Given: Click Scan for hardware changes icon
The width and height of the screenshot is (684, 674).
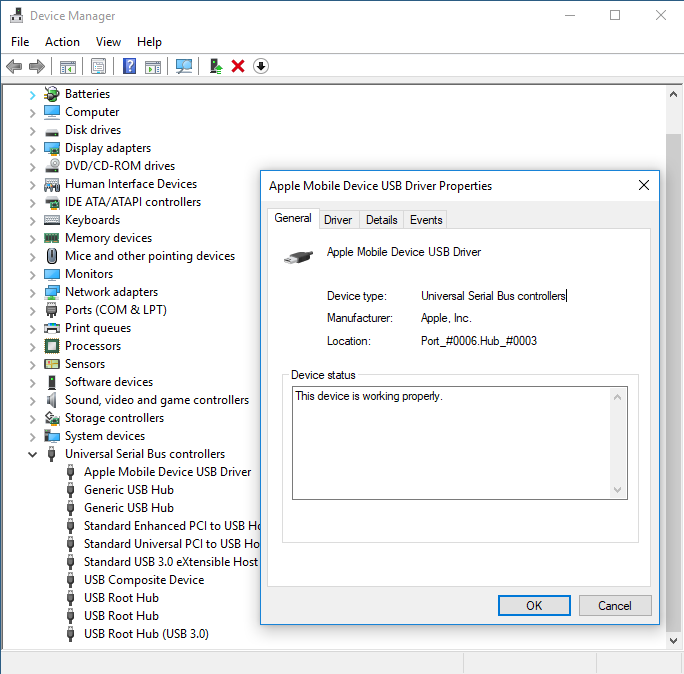Looking at the screenshot, I should coord(183,66).
